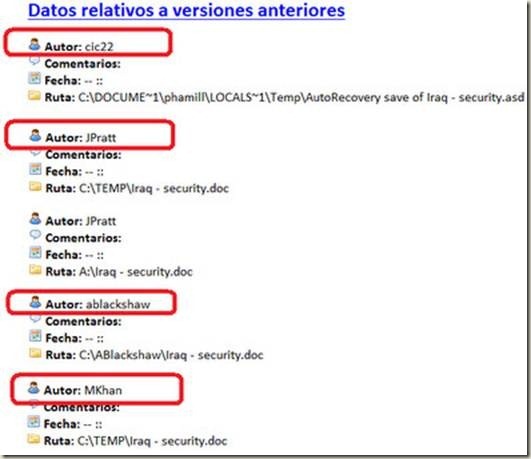Click the path C:\ABlackshaw\Iraq - security.doc

(x=171, y=355)
